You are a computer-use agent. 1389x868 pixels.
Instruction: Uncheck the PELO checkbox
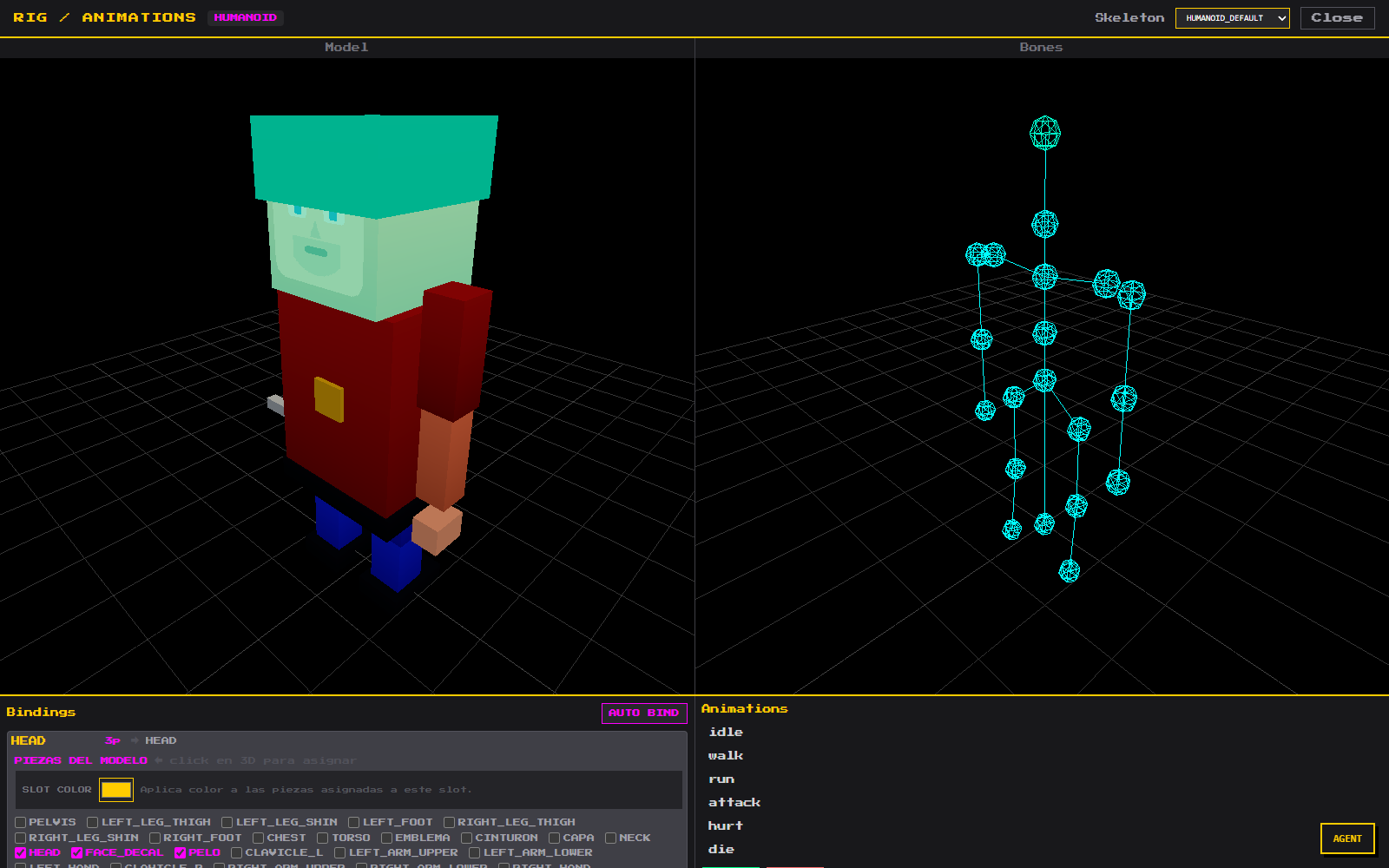point(181,853)
